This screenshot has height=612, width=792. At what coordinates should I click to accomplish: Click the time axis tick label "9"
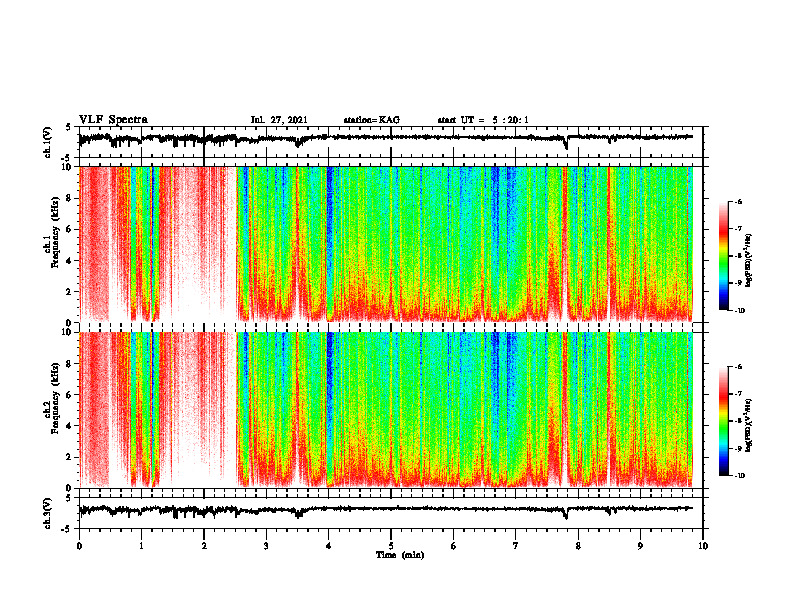640,546
